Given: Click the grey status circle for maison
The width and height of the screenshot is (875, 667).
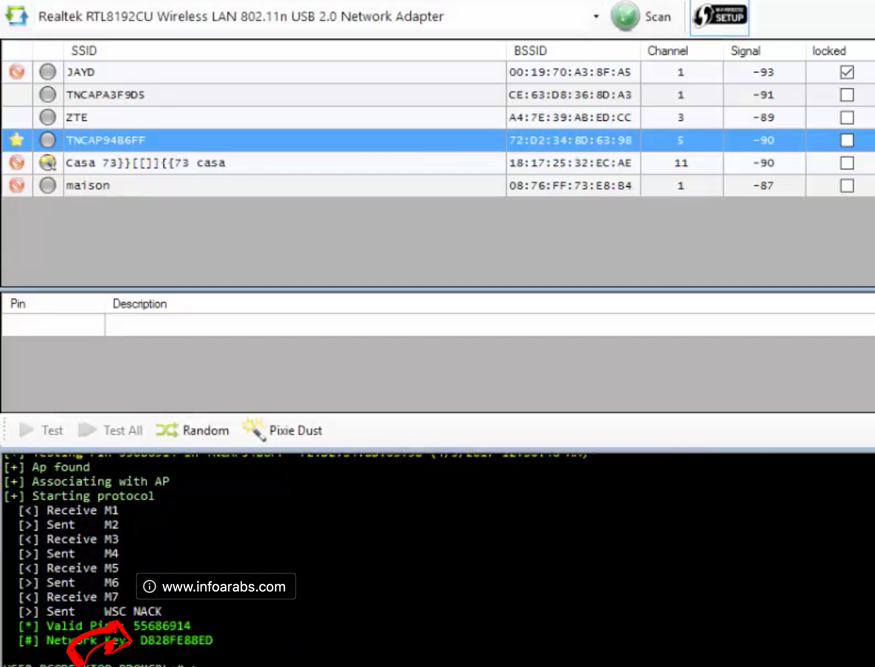Looking at the screenshot, I should 48,185.
